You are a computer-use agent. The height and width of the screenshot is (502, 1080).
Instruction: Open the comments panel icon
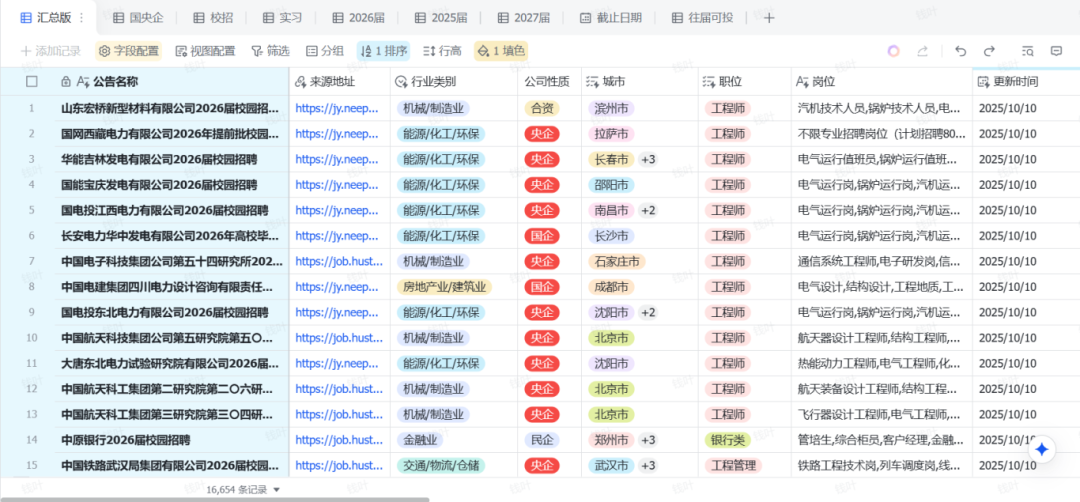point(1056,51)
